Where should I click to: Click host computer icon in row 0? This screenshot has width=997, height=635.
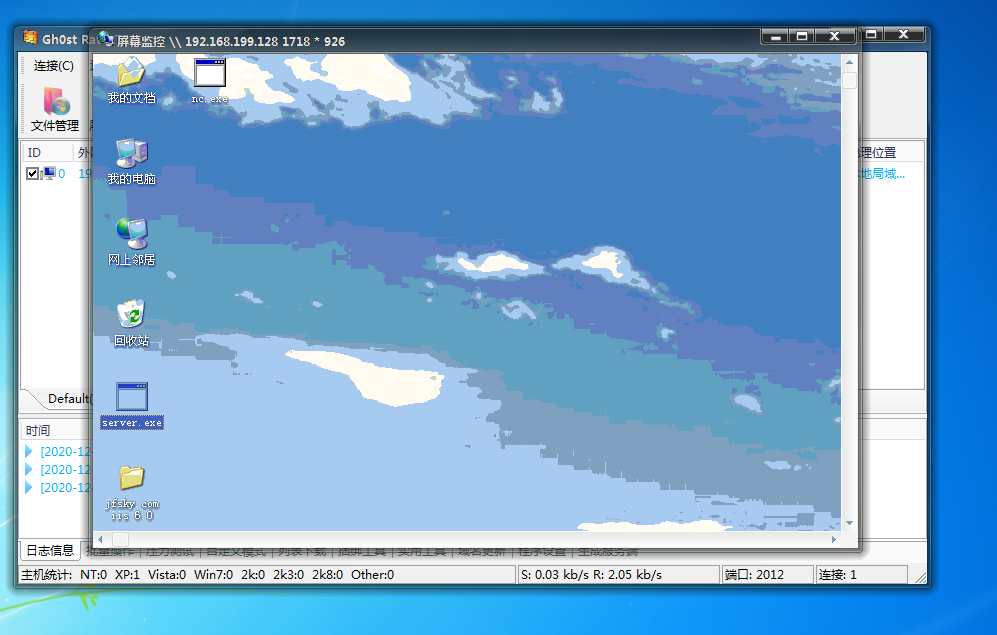[x=48, y=173]
